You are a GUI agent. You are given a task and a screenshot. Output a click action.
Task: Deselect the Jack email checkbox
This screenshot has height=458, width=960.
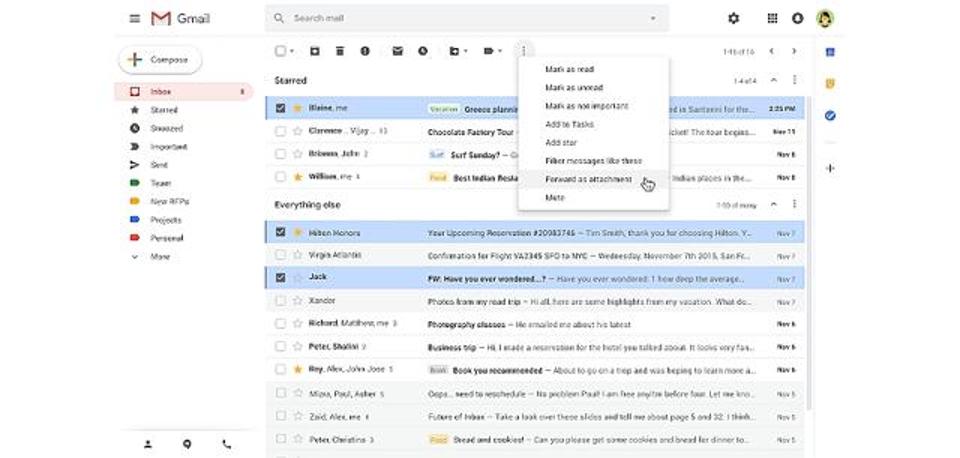pos(281,277)
